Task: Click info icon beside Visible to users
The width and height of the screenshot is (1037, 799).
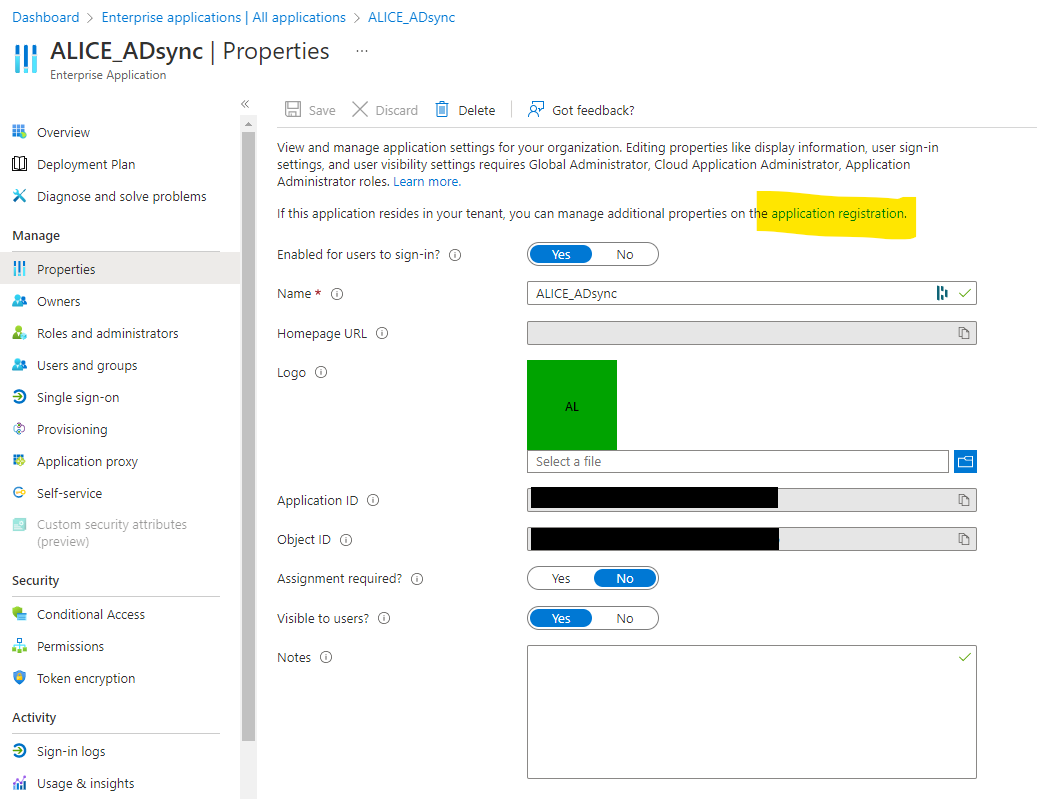Action: pos(384,618)
